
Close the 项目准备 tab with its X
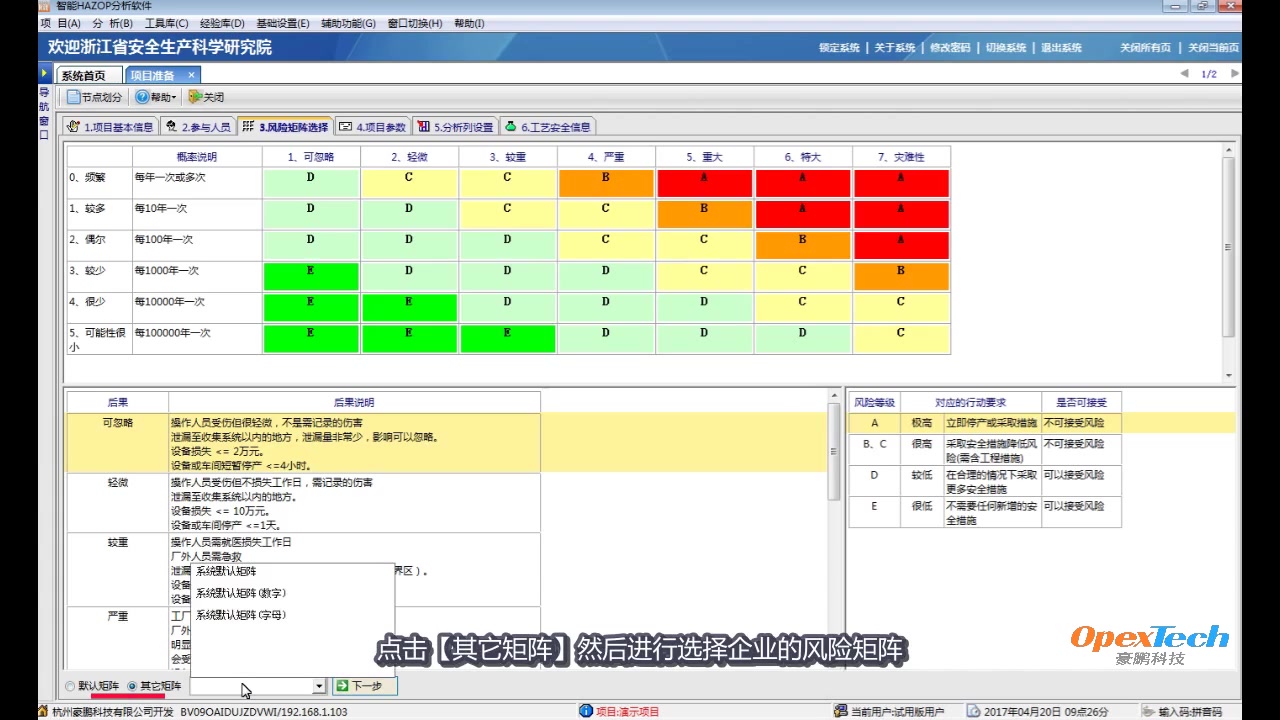pyautogui.click(x=192, y=75)
